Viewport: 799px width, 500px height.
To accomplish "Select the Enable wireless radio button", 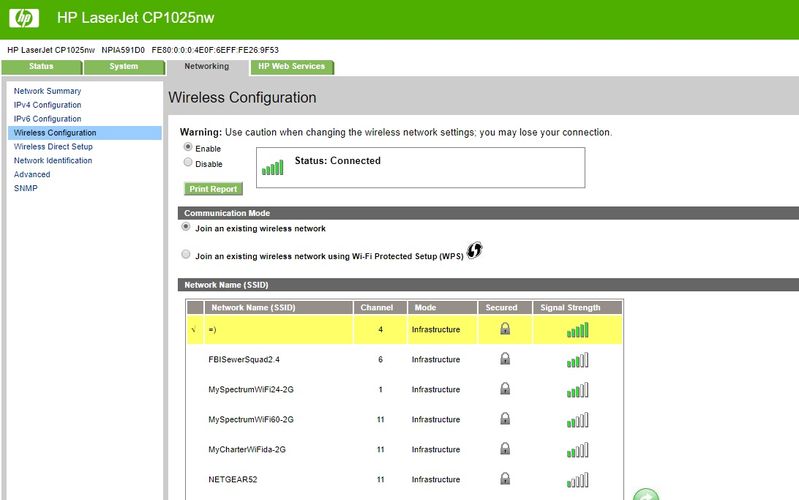I will pos(188,147).
